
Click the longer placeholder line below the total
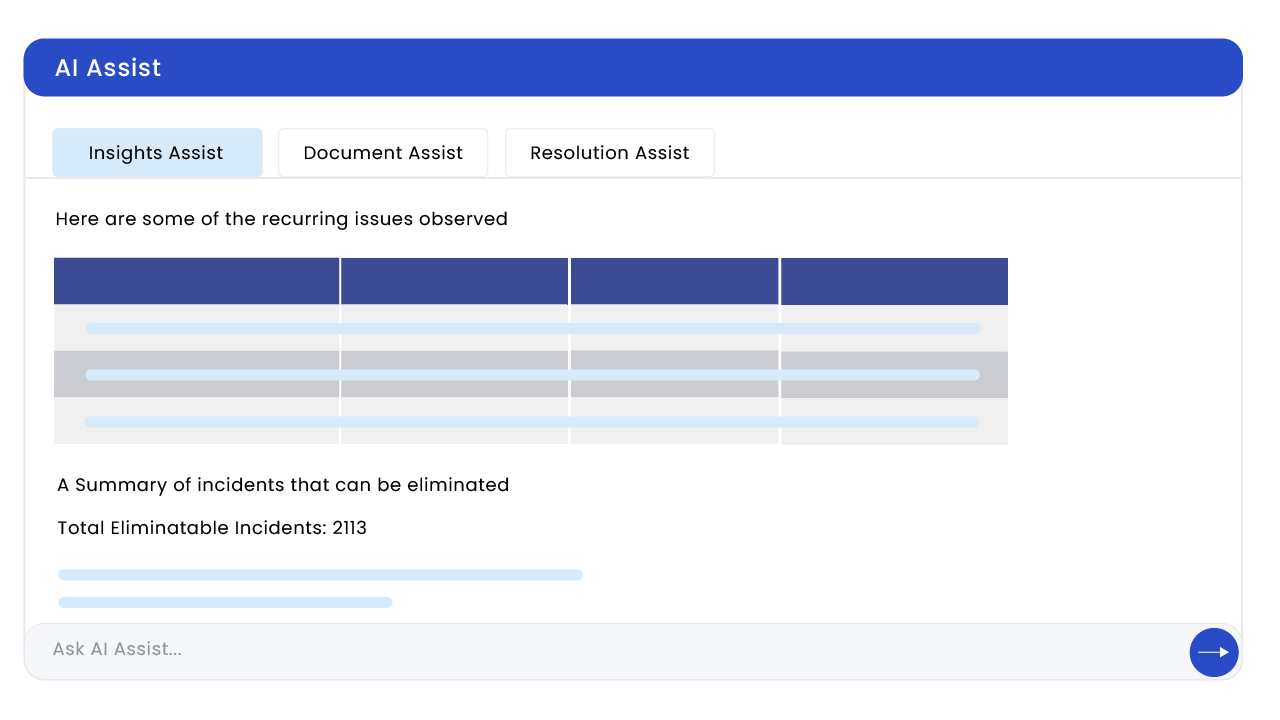click(320, 575)
